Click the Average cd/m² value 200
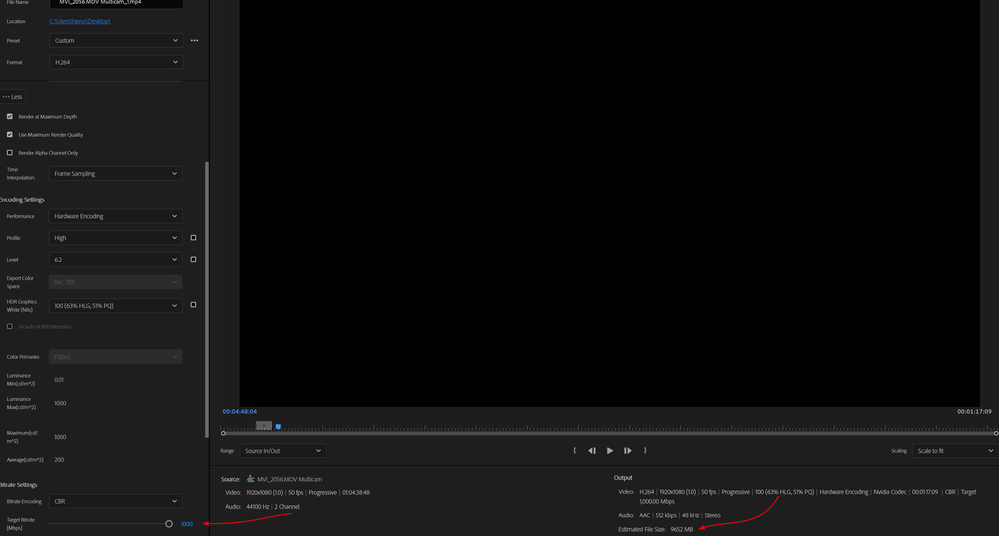999x536 pixels. coord(59,460)
